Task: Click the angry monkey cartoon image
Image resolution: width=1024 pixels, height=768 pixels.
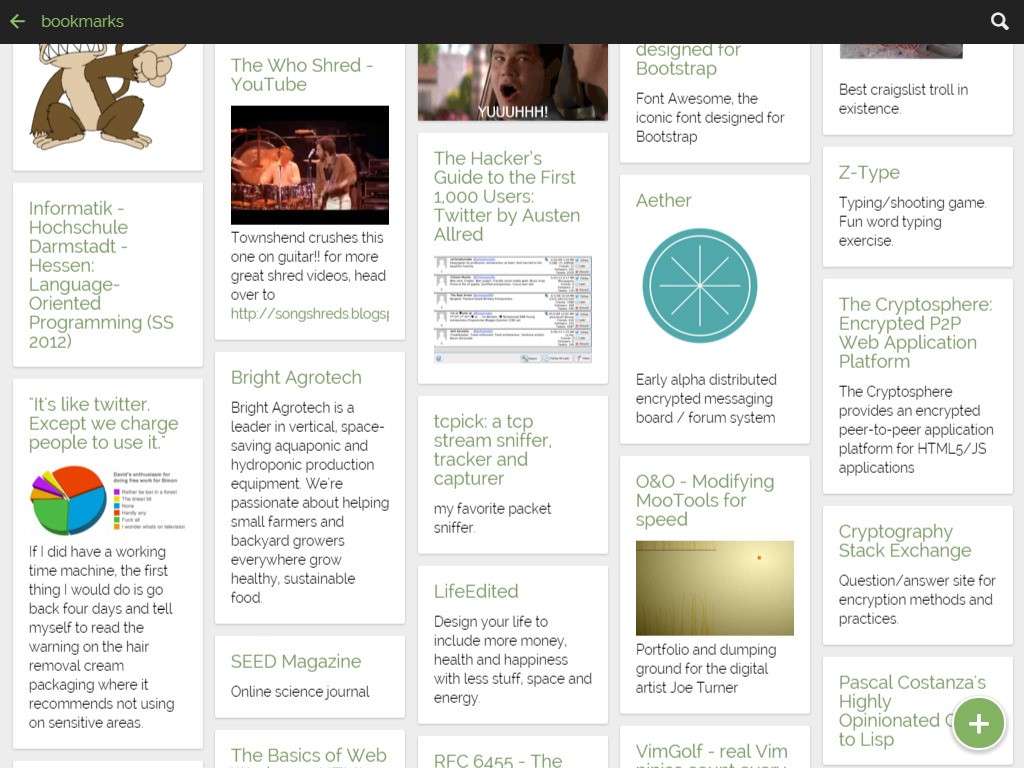Action: 108,96
